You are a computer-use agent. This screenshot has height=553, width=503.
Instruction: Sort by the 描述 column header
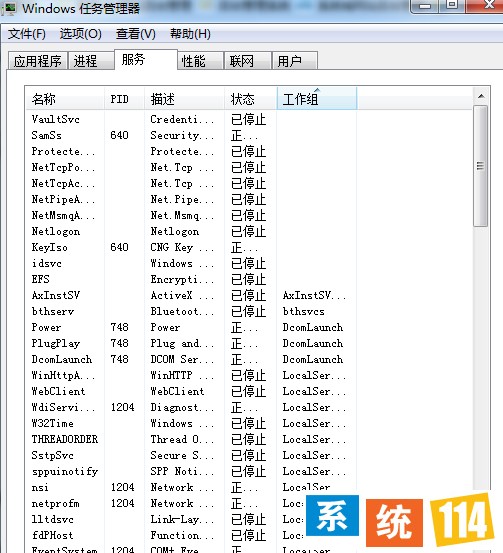click(184, 99)
